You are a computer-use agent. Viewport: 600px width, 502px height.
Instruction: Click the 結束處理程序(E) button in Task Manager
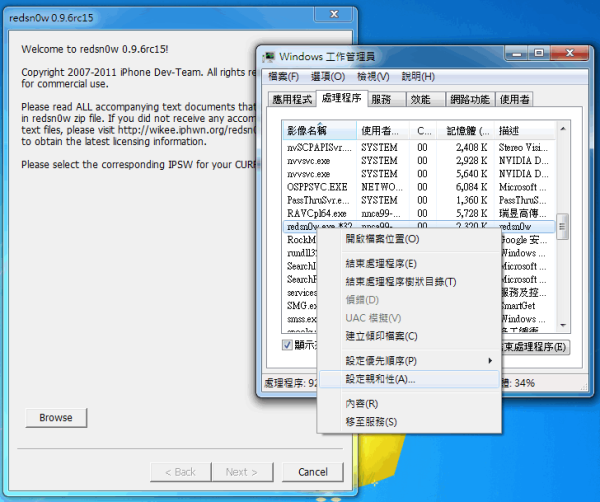point(535,347)
